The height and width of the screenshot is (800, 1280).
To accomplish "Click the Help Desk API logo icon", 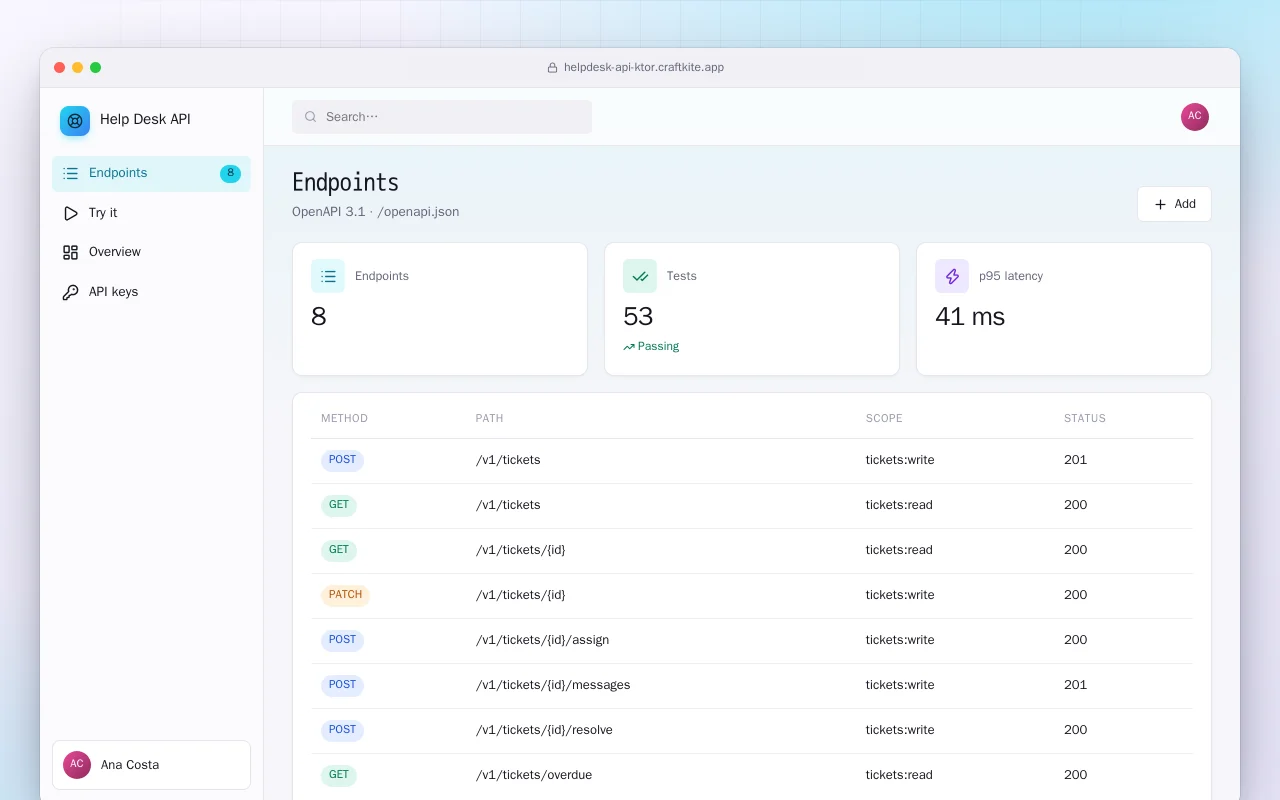I will click(x=75, y=121).
